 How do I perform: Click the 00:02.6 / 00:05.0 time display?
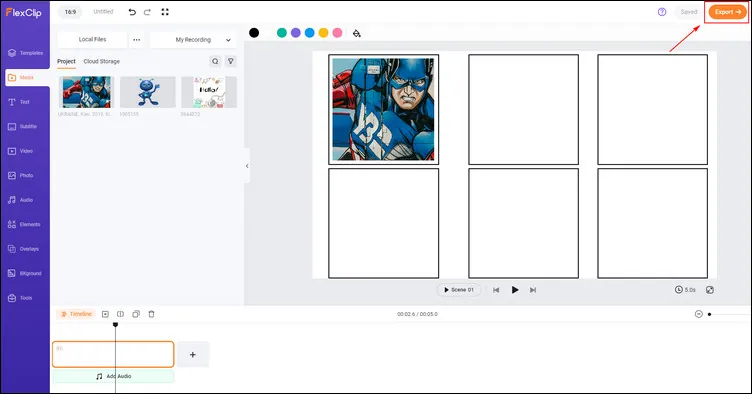click(x=417, y=314)
